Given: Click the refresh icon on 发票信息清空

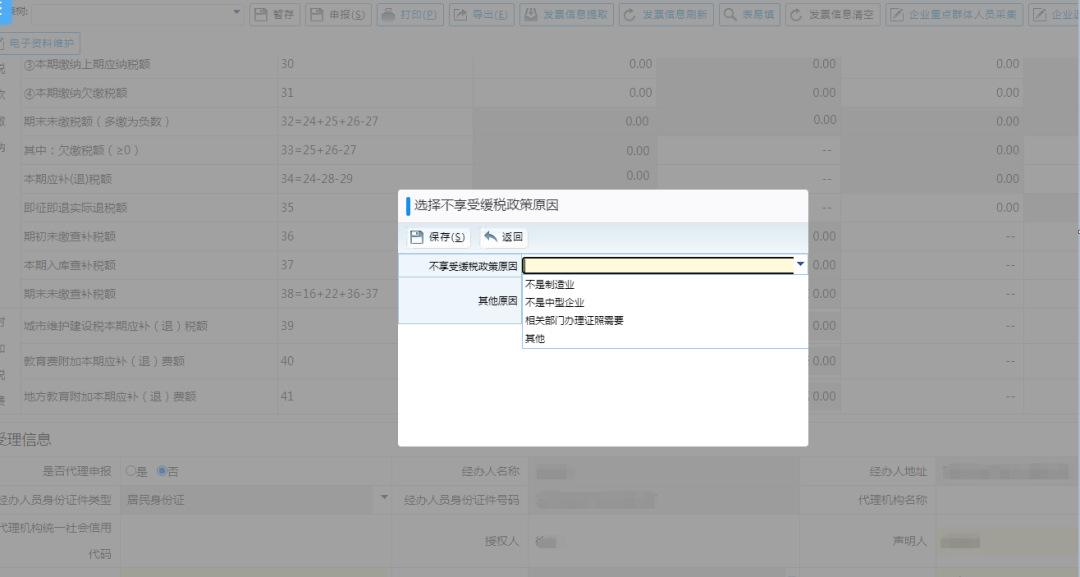Looking at the screenshot, I should coord(796,14).
